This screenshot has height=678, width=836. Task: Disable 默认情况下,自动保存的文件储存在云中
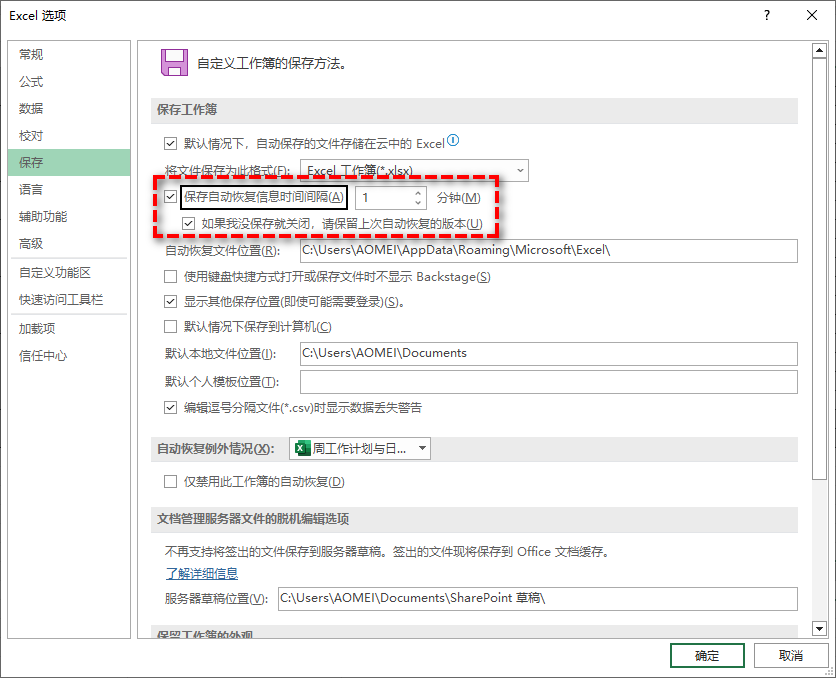point(169,141)
